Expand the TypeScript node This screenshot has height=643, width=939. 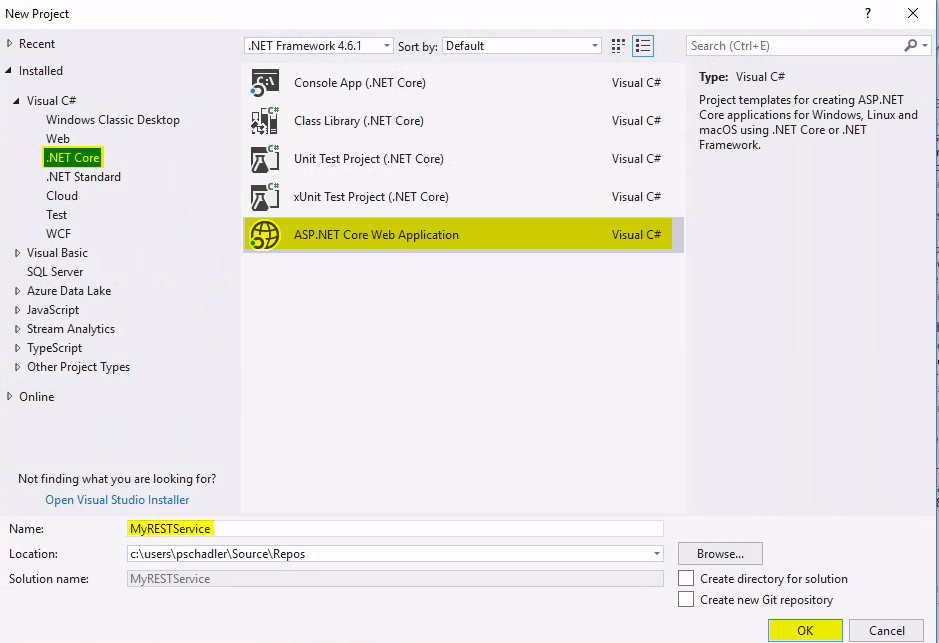click(x=17, y=348)
